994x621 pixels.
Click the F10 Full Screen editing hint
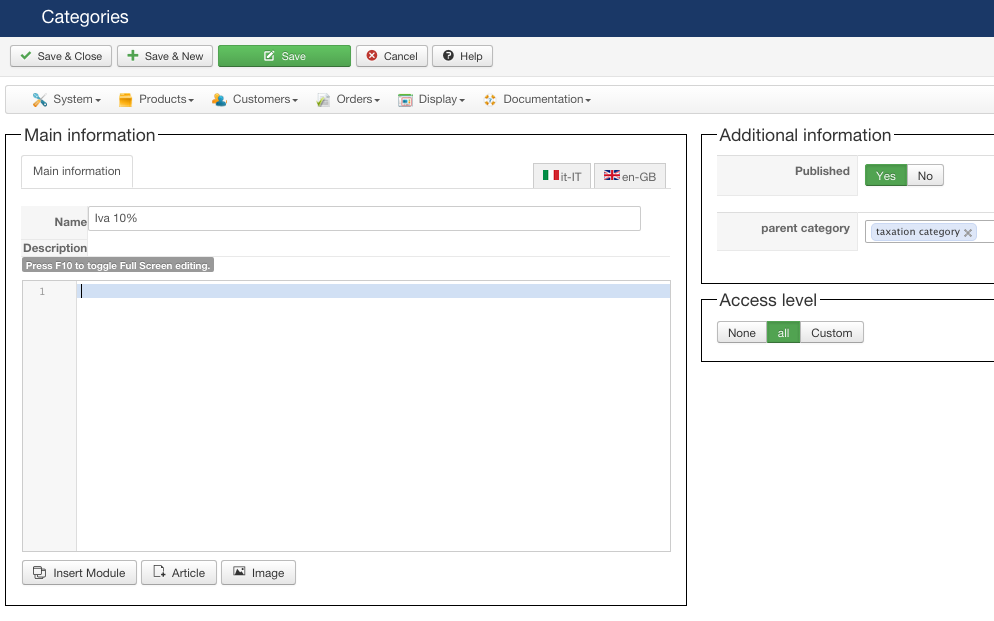coord(118,266)
